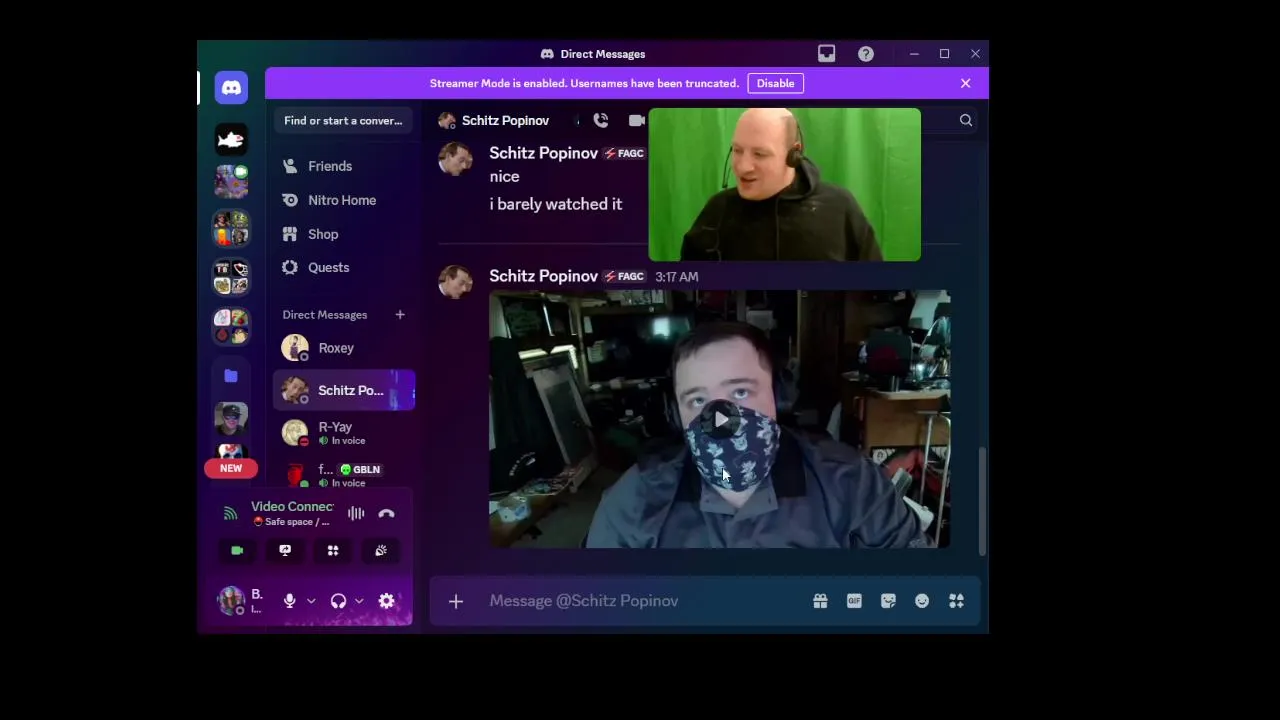This screenshot has width=1280, height=720.
Task: Open the top server icon below Discord logo
Action: pos(231,139)
